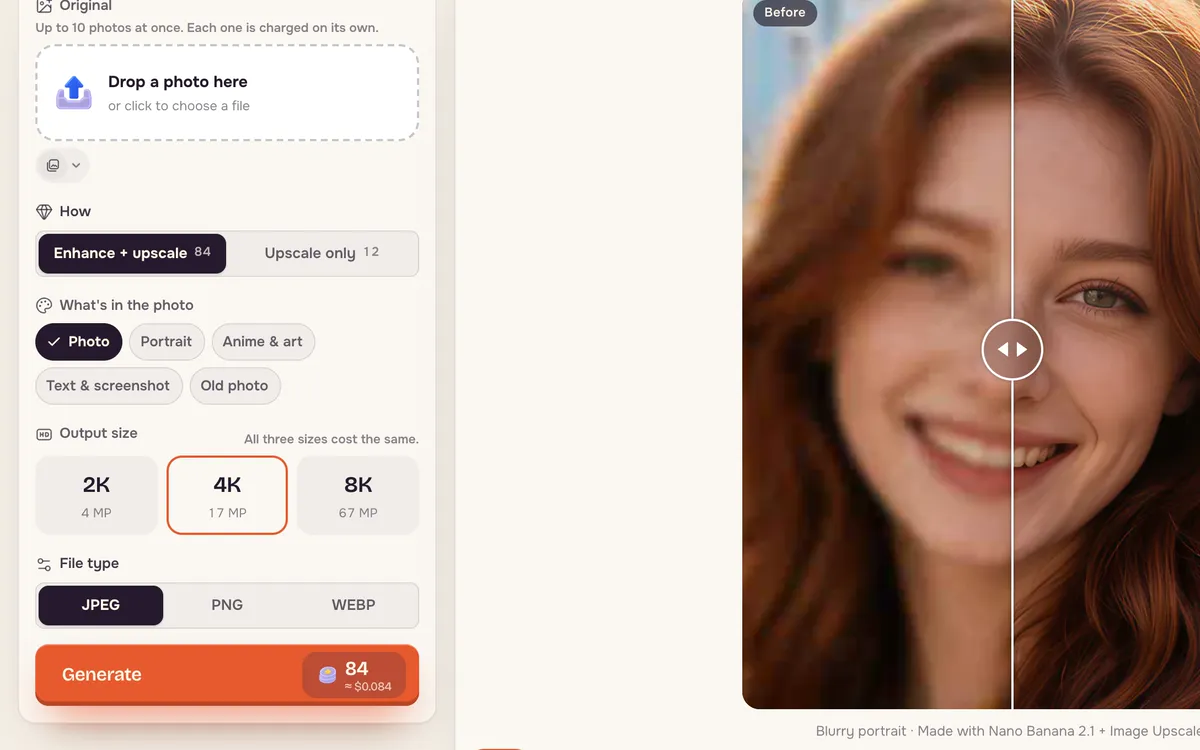The width and height of the screenshot is (1200, 750).
Task: Set output size to 2K
Action: point(97,495)
